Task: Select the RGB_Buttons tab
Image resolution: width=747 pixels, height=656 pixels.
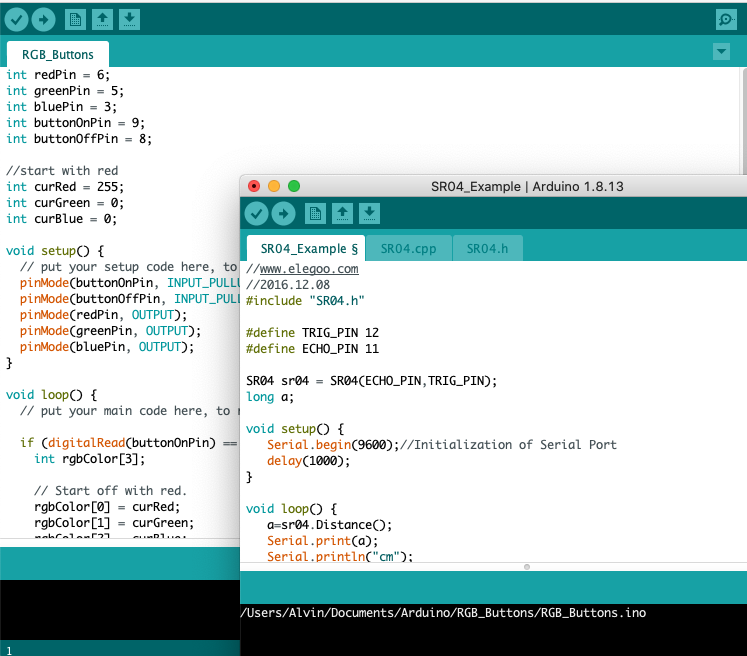Action: [x=58, y=54]
